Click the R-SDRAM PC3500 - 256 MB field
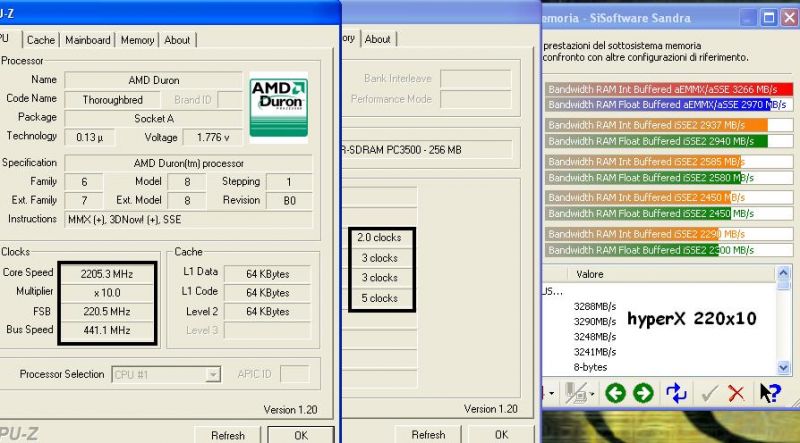Image resolution: width=800 pixels, height=443 pixels. coord(426,150)
